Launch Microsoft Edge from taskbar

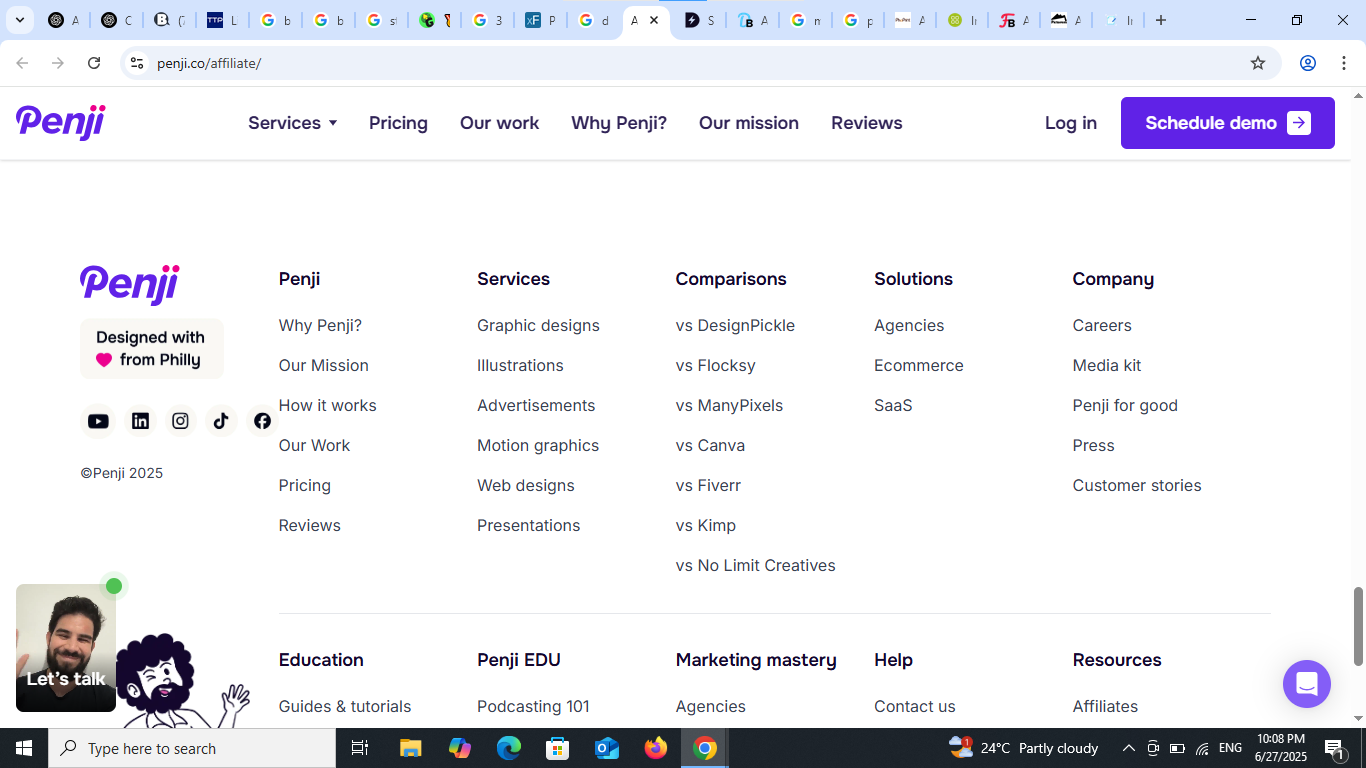coord(509,748)
